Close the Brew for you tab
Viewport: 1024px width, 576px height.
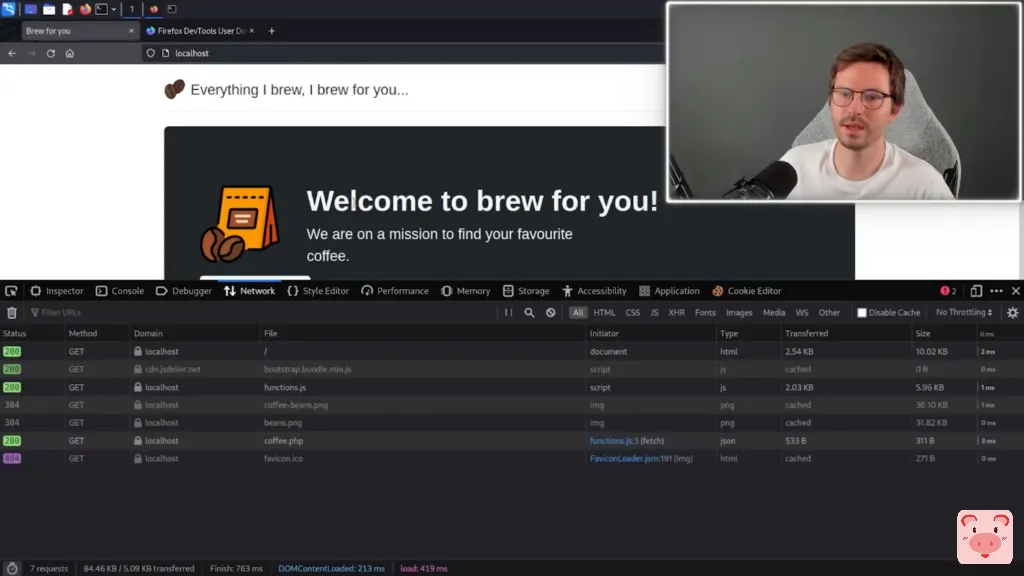click(131, 31)
